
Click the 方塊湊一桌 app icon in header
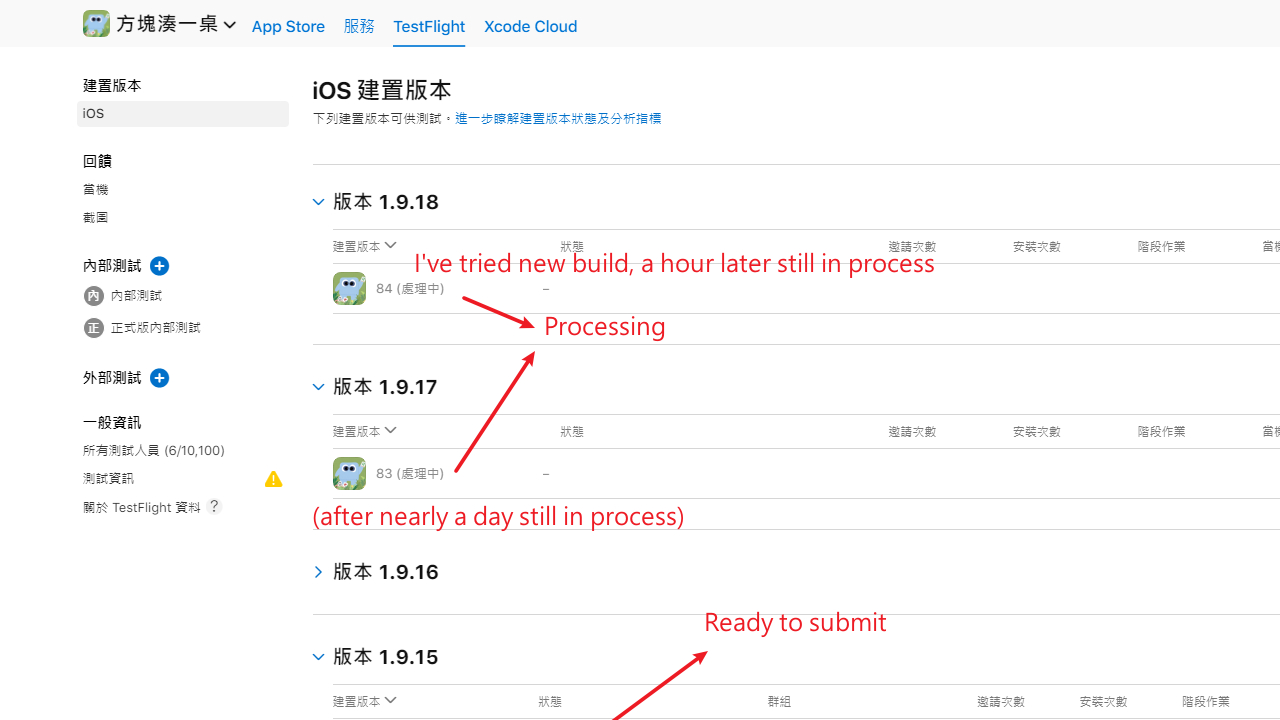[96, 24]
